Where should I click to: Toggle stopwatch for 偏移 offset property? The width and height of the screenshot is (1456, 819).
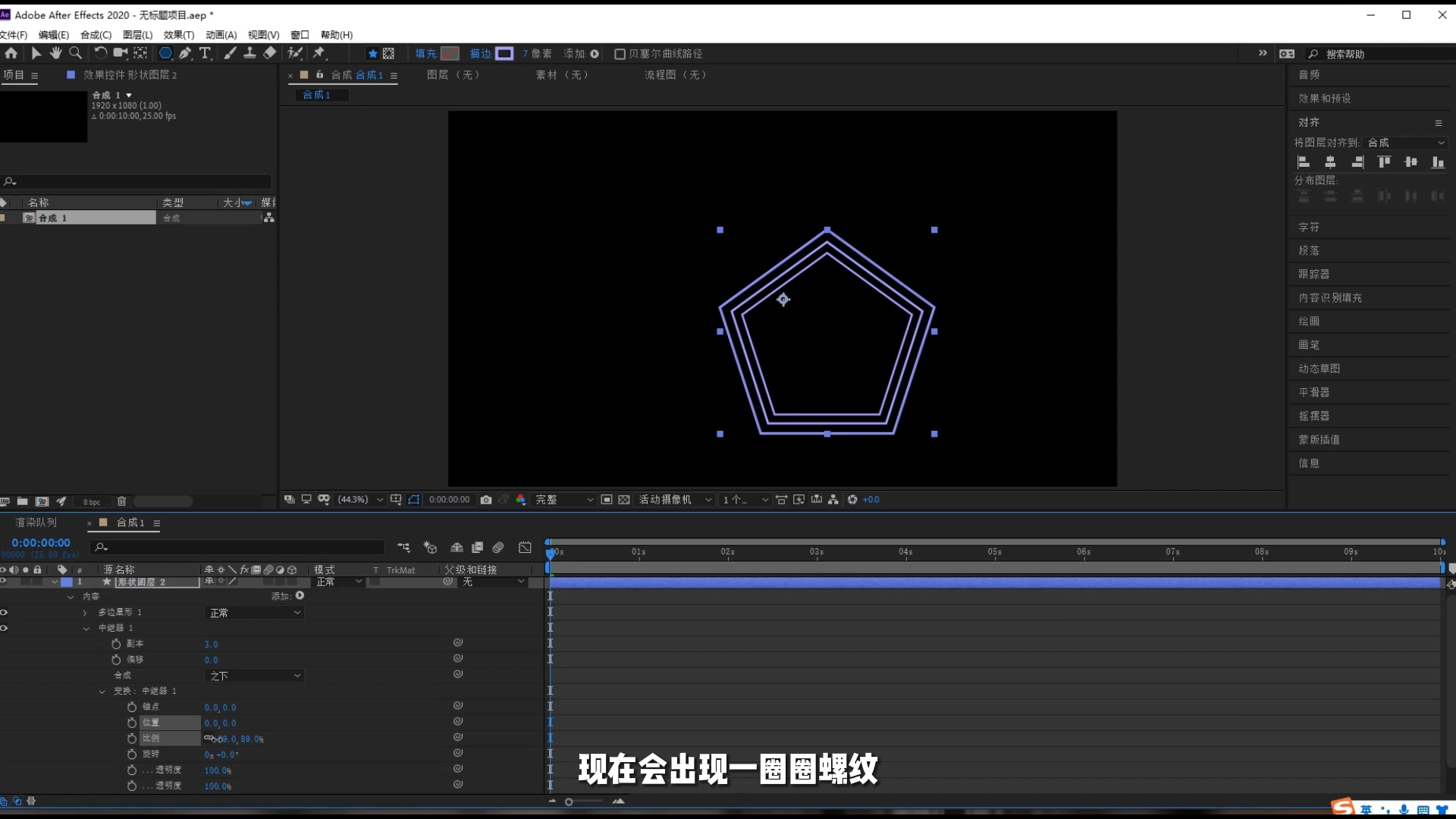[116, 660]
